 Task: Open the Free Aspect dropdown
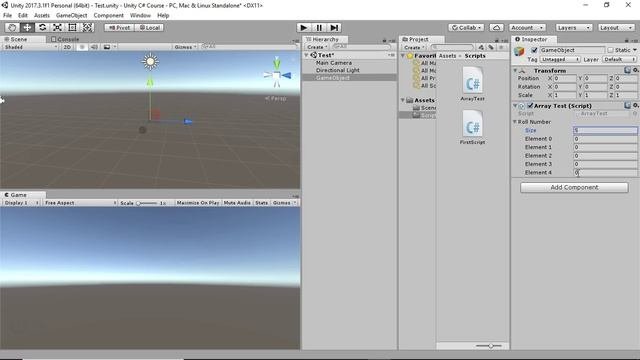coord(80,202)
